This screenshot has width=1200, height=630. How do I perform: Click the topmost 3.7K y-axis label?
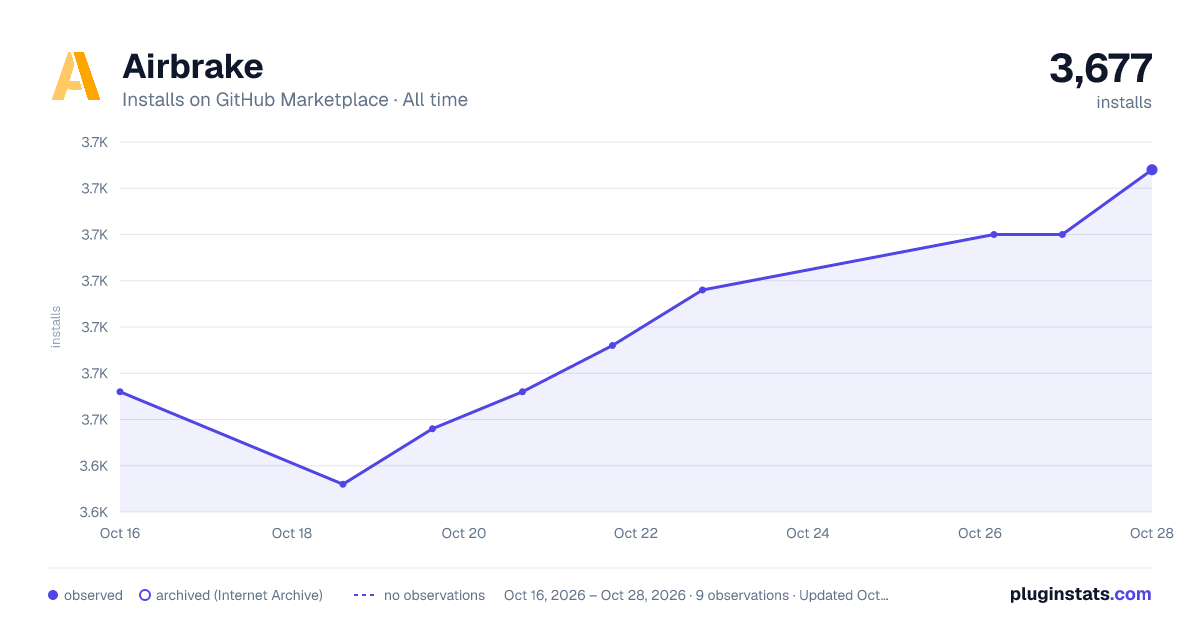95,142
